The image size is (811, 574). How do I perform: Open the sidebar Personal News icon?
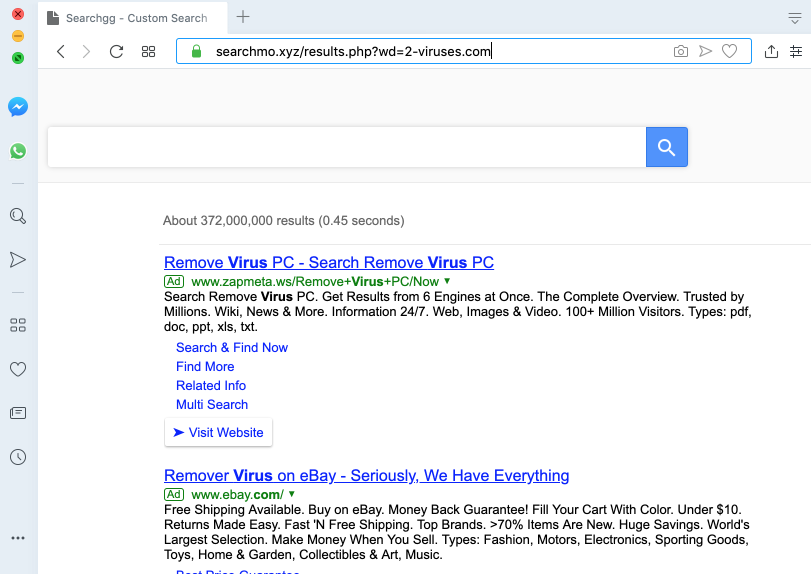18,413
